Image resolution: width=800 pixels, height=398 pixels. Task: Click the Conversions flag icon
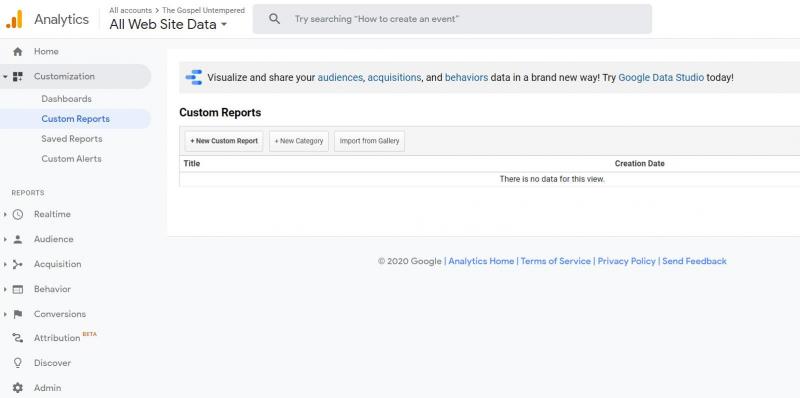pyautogui.click(x=18, y=314)
